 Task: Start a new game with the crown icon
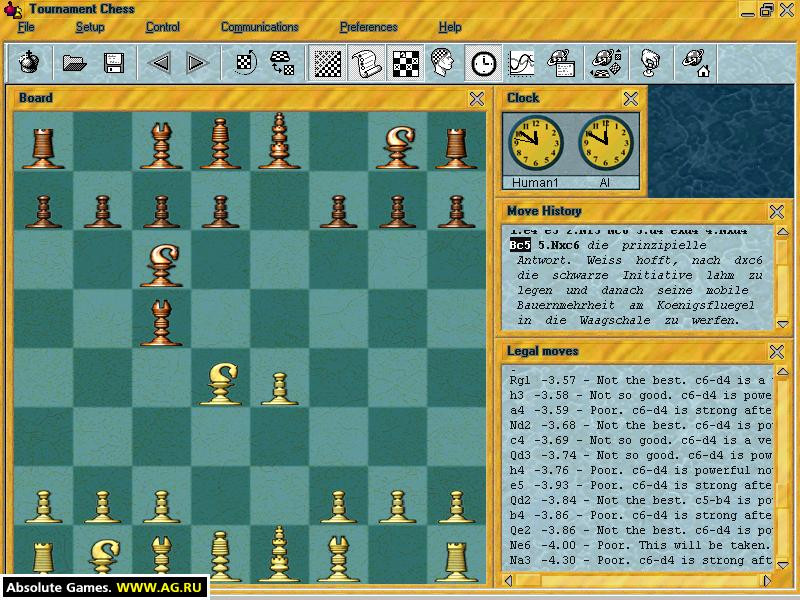point(29,63)
